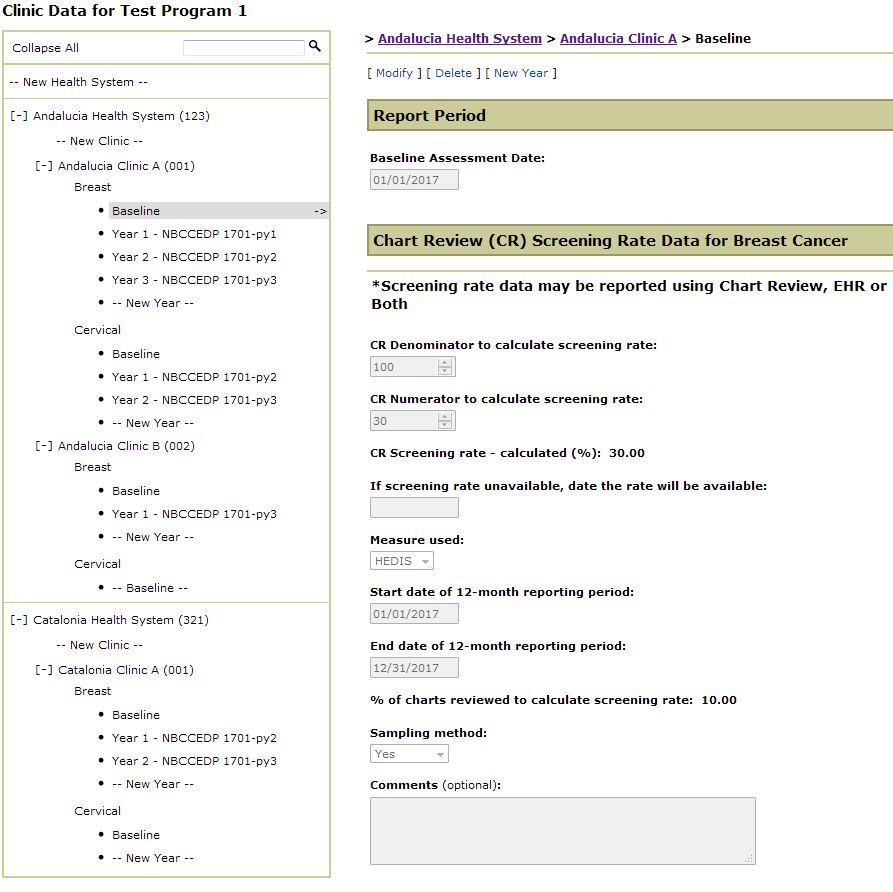Click the Delete link
This screenshot has width=893, height=892.
coord(453,73)
